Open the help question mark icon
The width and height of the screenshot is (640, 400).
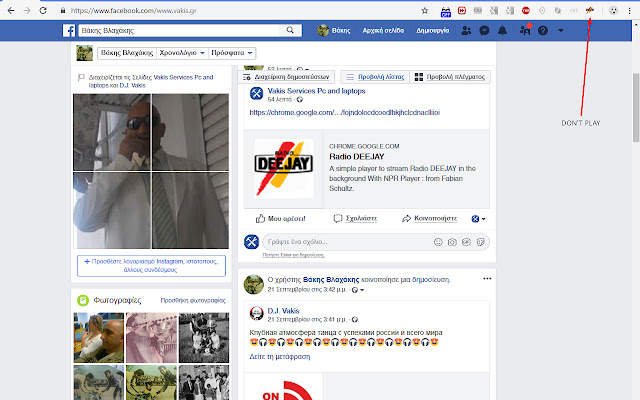[543, 30]
